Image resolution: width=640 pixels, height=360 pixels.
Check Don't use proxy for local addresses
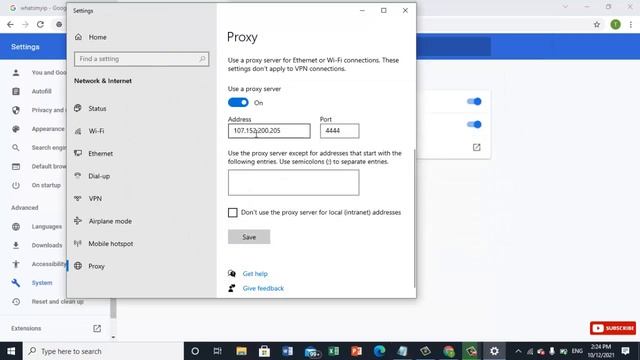click(233, 213)
